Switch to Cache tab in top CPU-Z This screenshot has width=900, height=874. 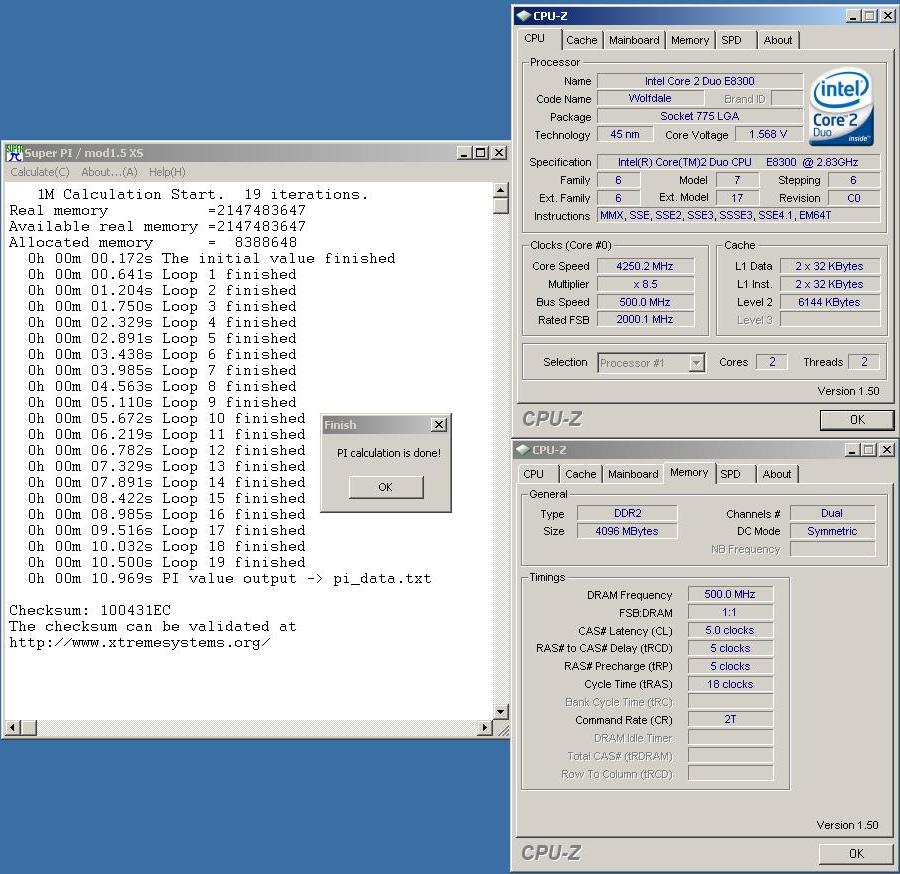(581, 40)
